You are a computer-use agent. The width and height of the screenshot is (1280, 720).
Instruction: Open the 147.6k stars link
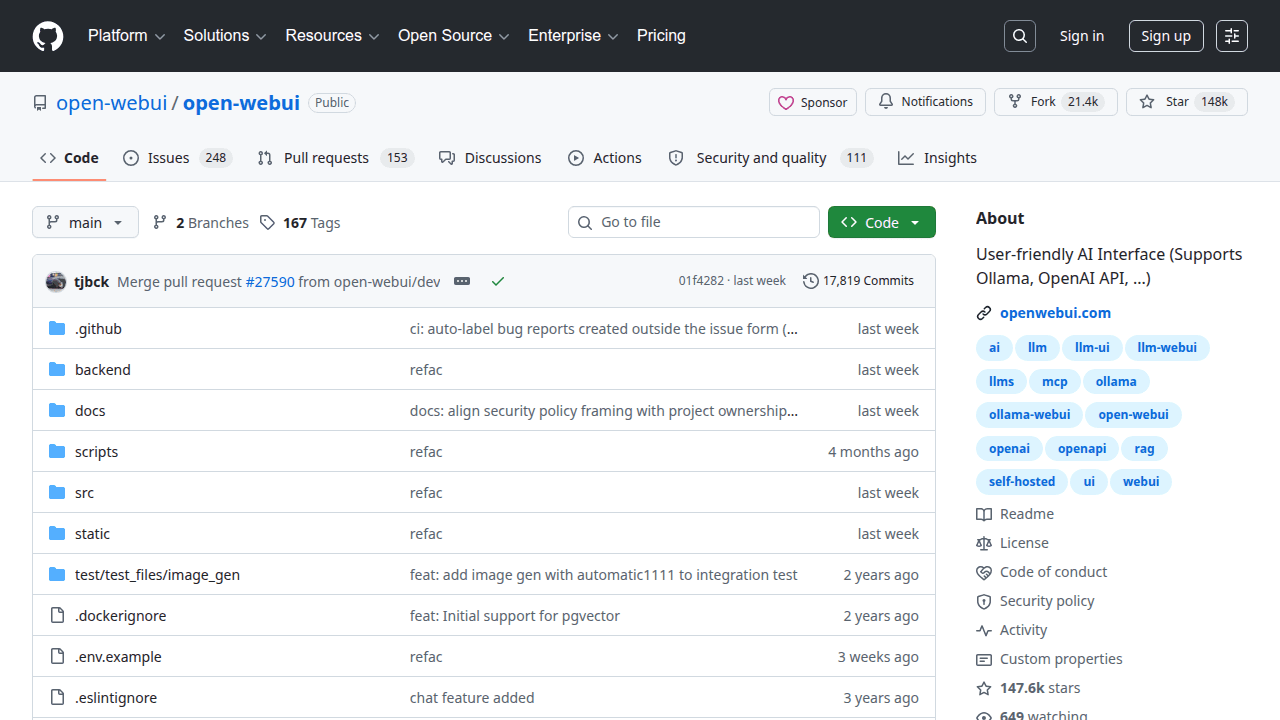click(1040, 688)
